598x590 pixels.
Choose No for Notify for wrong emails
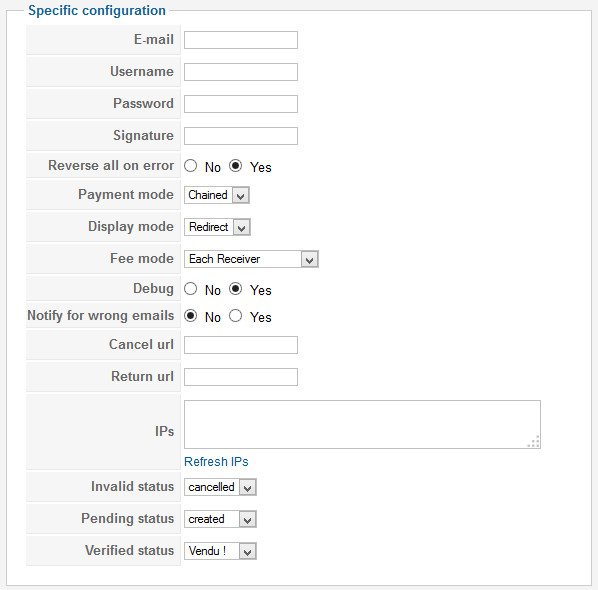(190, 316)
